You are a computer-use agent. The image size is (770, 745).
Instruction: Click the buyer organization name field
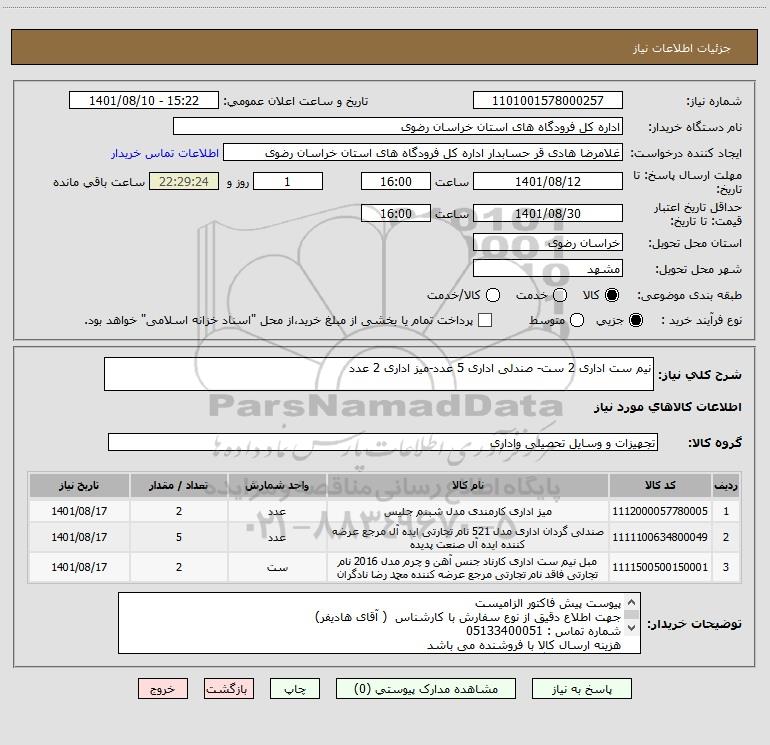[398, 127]
